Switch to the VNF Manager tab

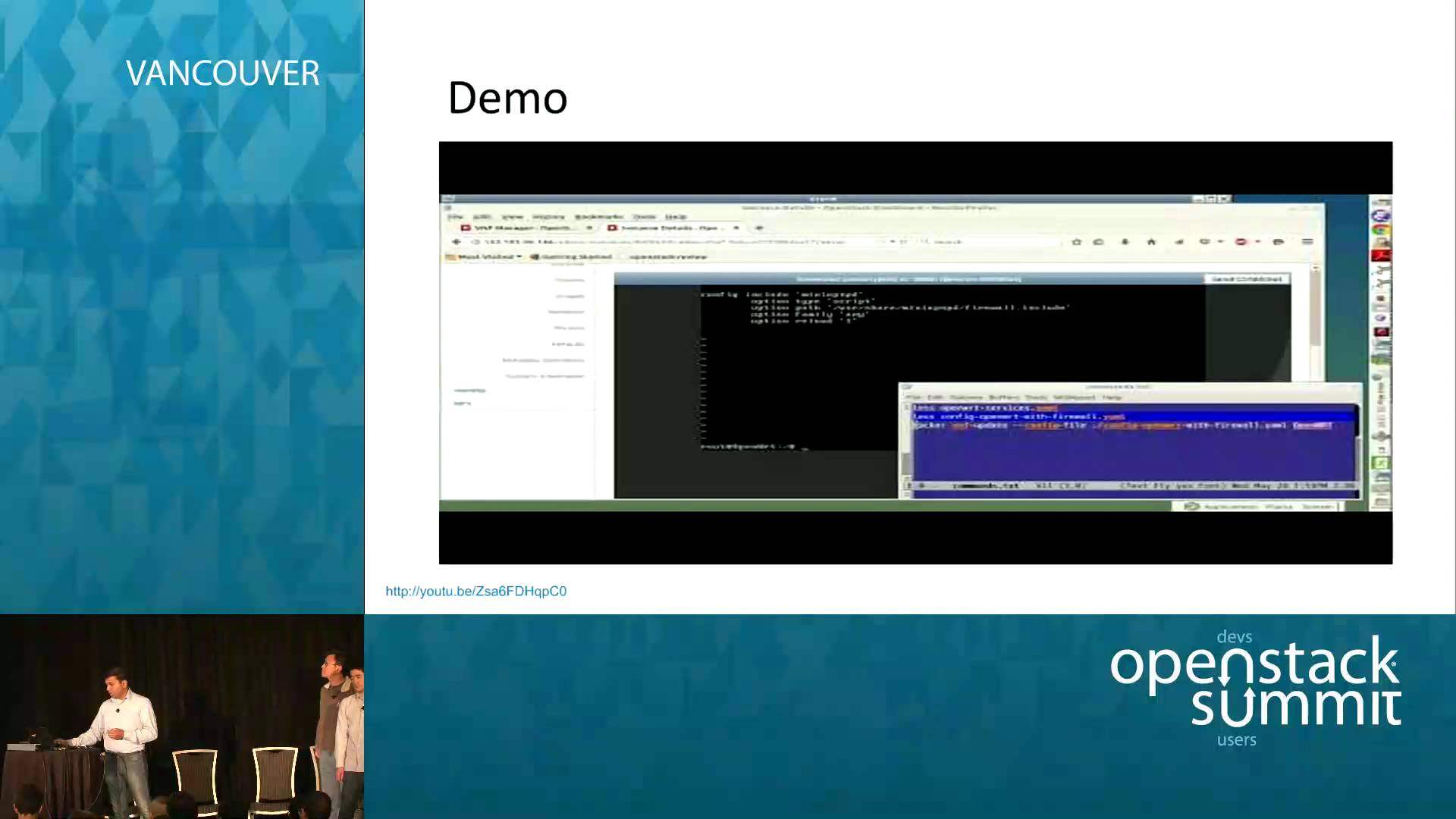click(523, 227)
